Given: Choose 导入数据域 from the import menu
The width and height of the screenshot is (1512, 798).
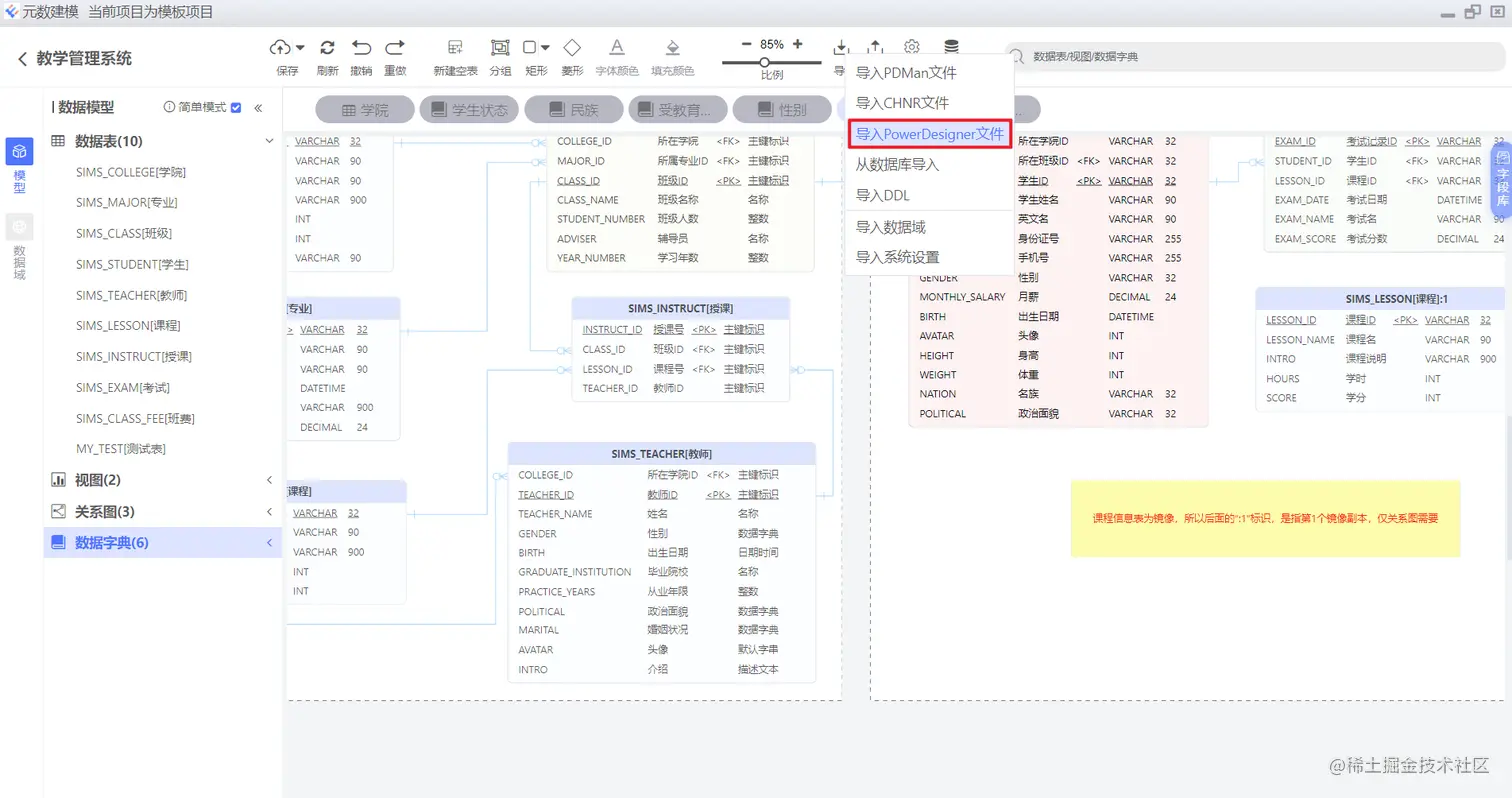Looking at the screenshot, I should (x=930, y=227).
